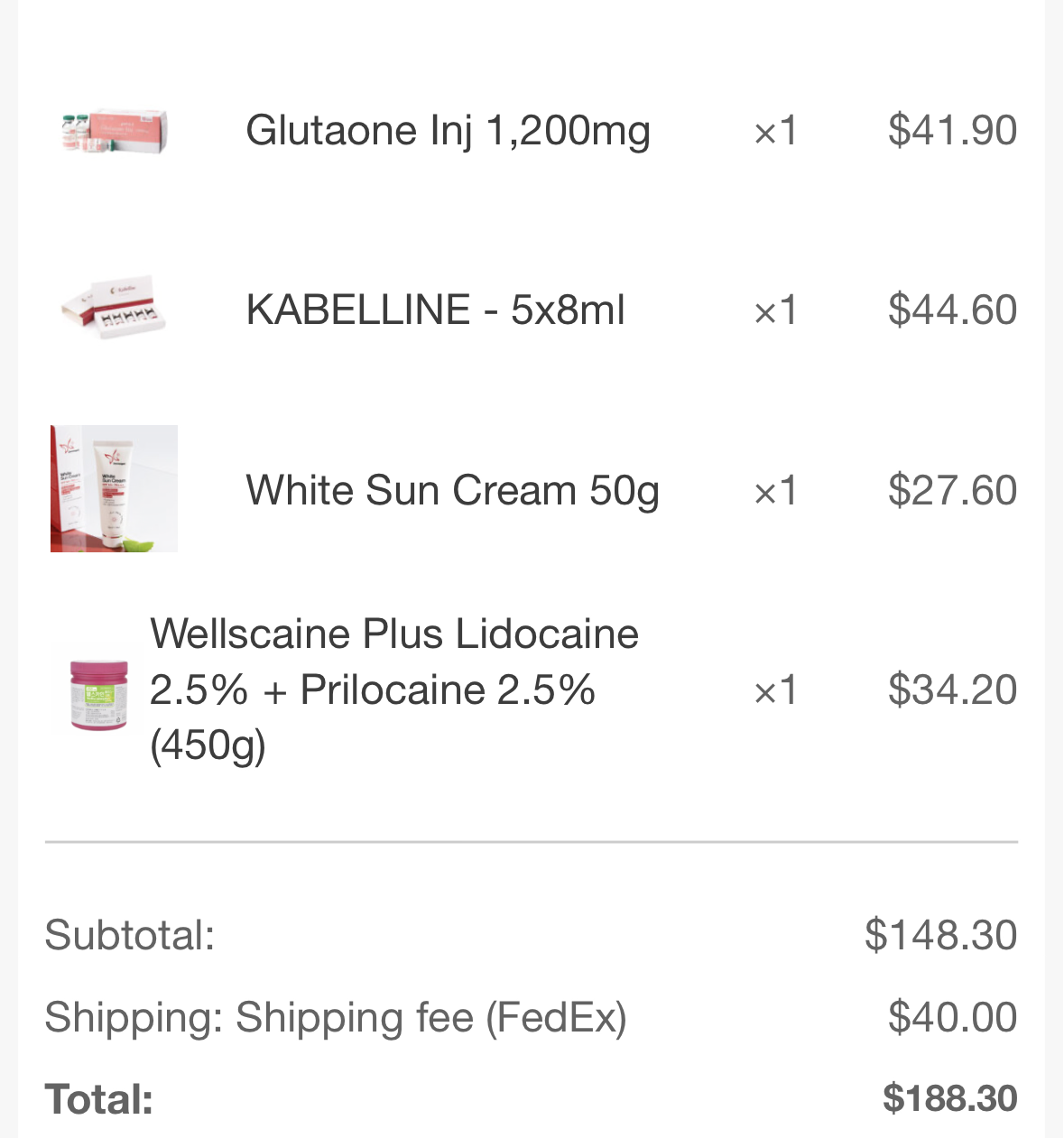The width and height of the screenshot is (1064, 1138).
Task: Click the $44.60 KABELLINE price
Action: (952, 310)
